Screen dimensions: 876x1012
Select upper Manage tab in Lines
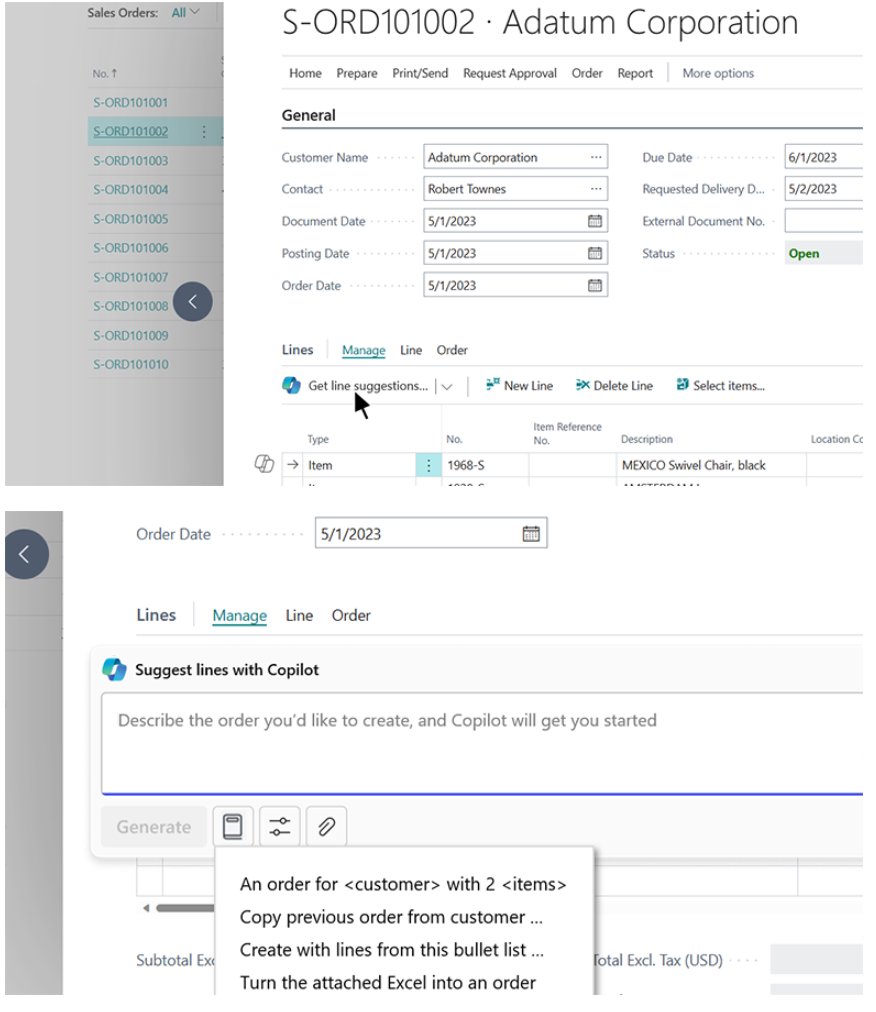[363, 350]
